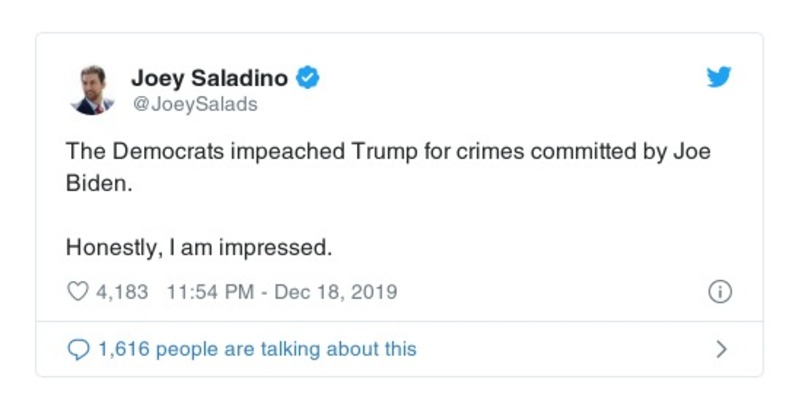Click the Dec 18, 2019 date
This screenshot has height=414, width=799.
tap(336, 293)
